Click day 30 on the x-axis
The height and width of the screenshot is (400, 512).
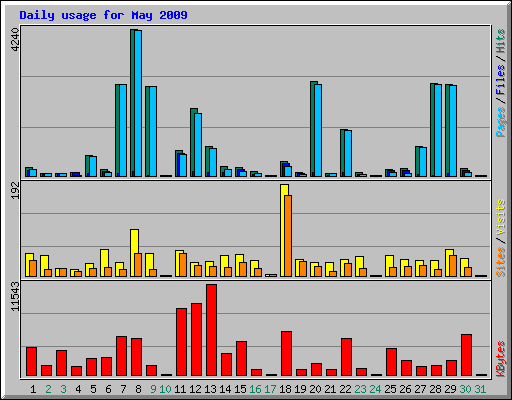click(465, 389)
